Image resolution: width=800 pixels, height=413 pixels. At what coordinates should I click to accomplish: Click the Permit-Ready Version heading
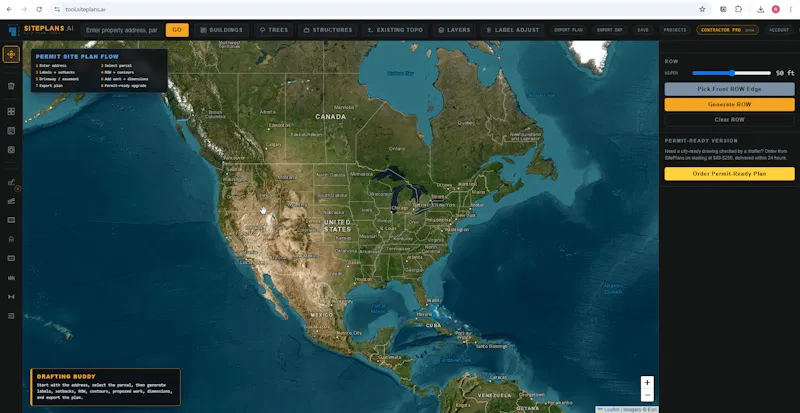click(701, 140)
